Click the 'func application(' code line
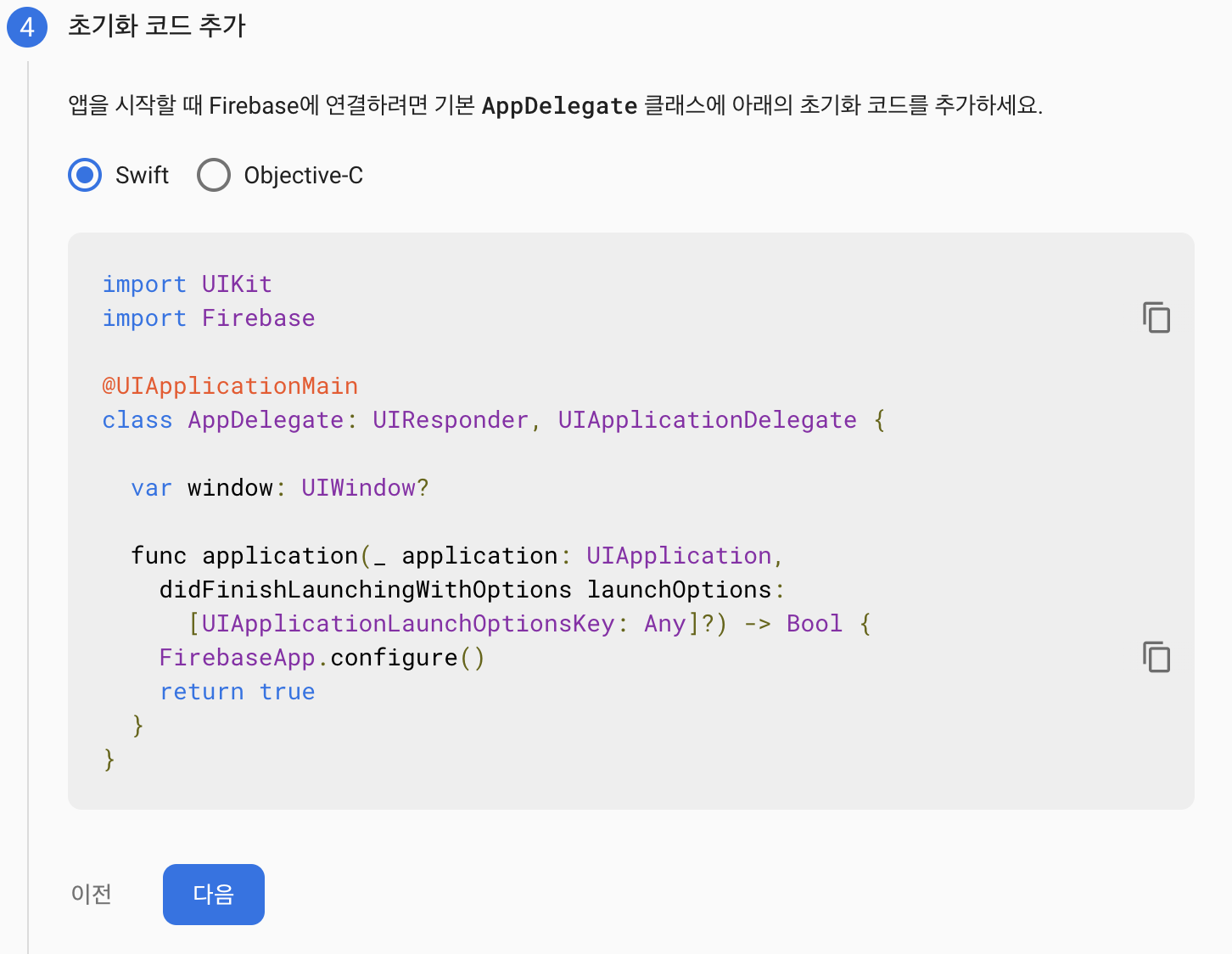Screen dimensions: 1232x954 456,556
